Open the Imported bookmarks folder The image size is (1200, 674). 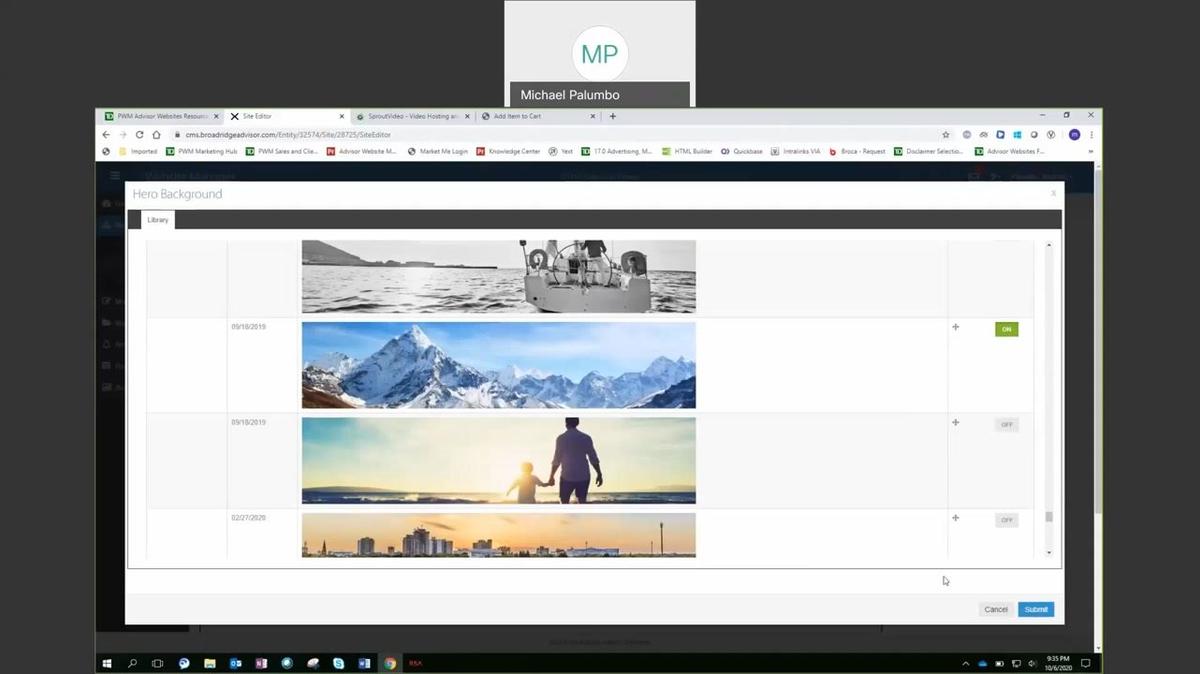(138, 151)
